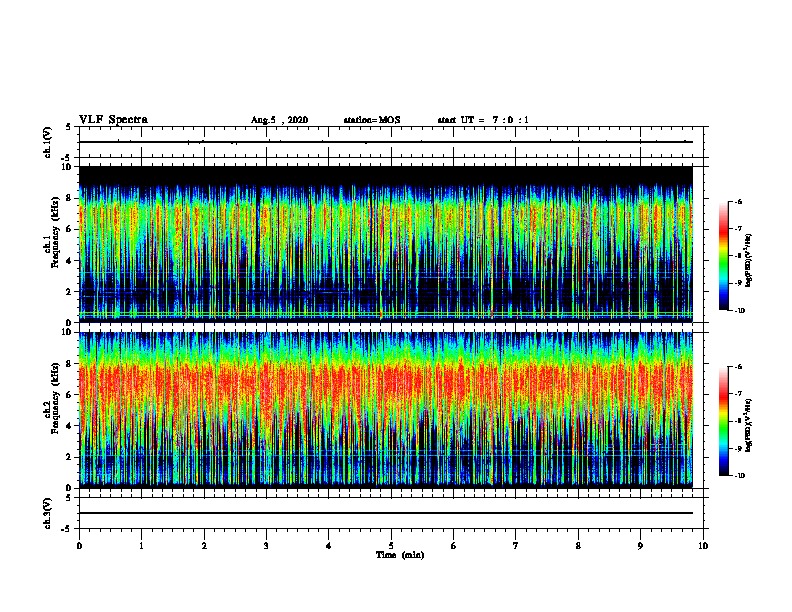Viewport: 792px width, 612px height.
Task: Click the time axis tick label '0'
Action: point(79,546)
